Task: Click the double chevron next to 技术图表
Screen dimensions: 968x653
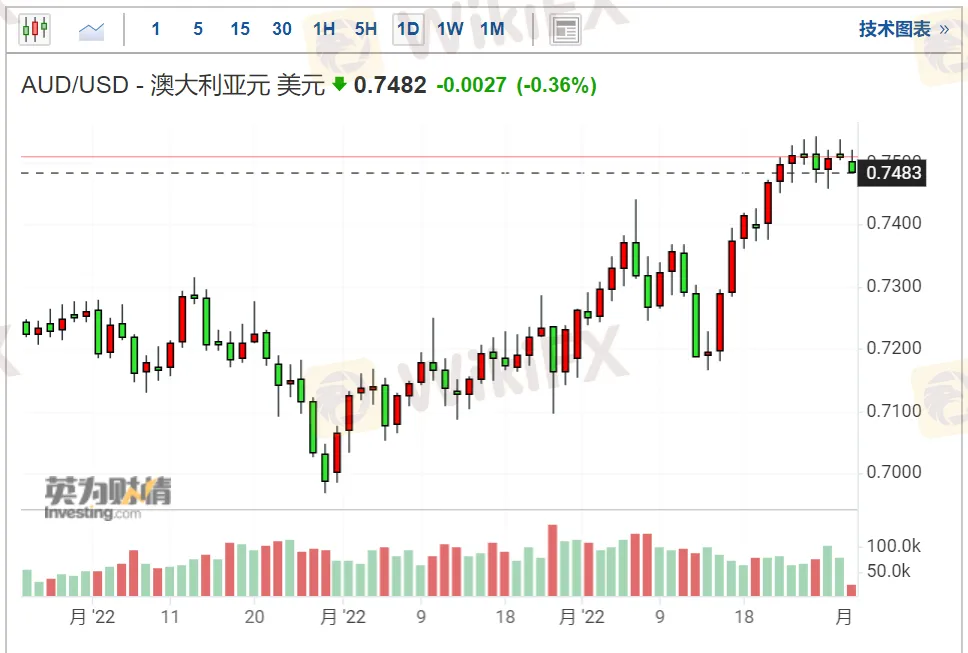Action: point(943,29)
